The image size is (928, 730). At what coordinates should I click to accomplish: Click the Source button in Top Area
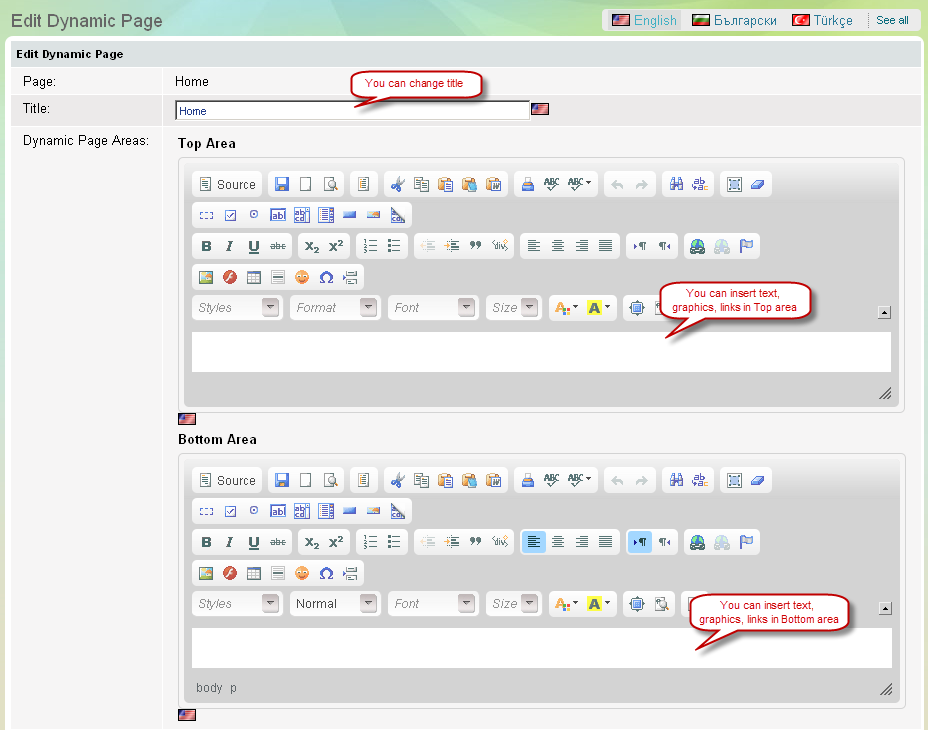(x=227, y=185)
